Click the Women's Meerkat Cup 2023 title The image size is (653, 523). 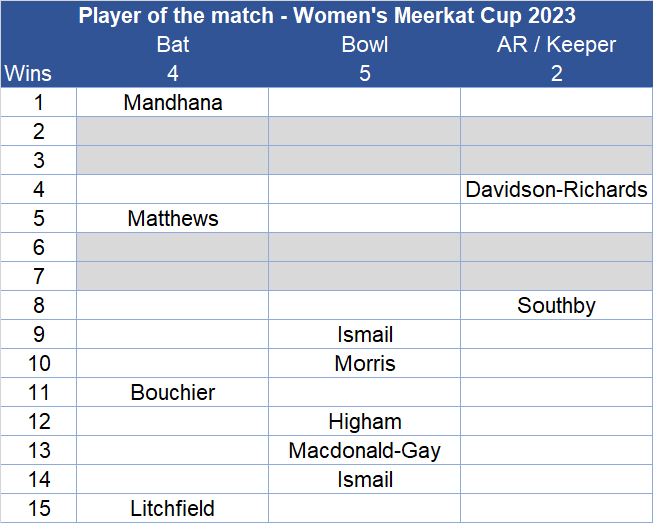click(x=326, y=16)
